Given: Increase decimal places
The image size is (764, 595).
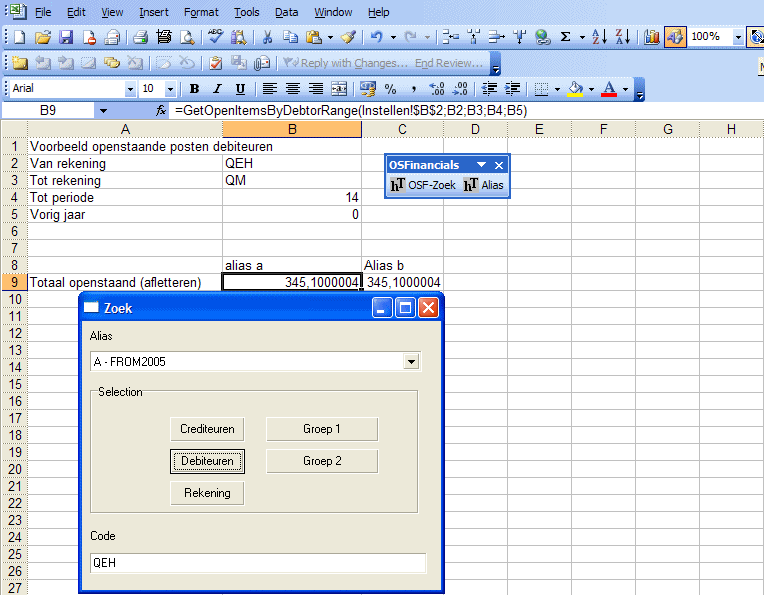Looking at the screenshot, I should coord(437,89).
